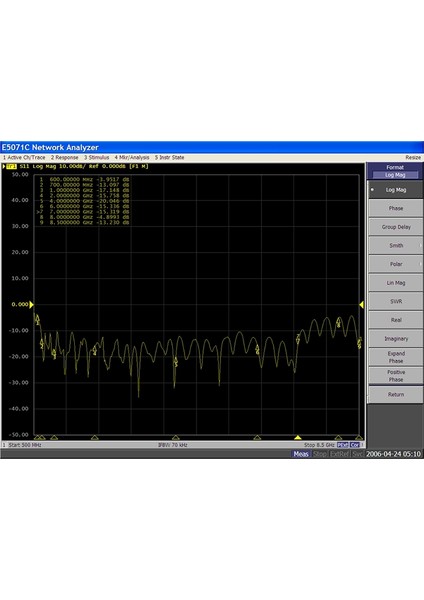Select the Lin Mag format softkey
424x600 pixels.
click(396, 283)
